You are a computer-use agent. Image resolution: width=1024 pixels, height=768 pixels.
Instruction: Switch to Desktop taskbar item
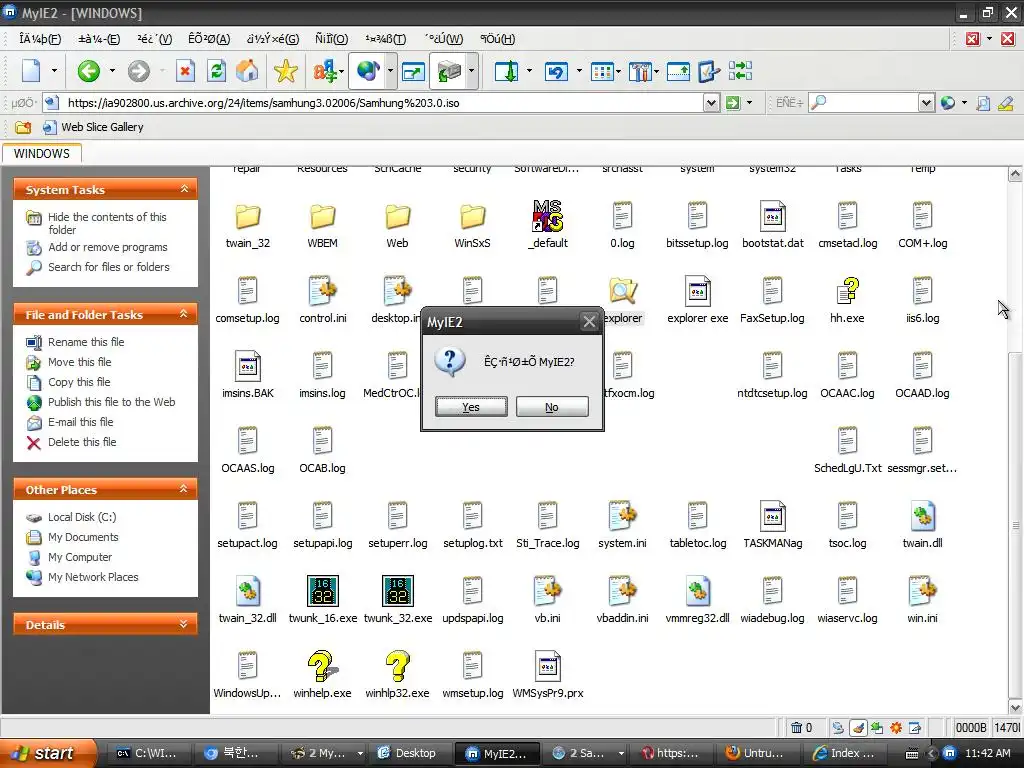(x=408, y=753)
